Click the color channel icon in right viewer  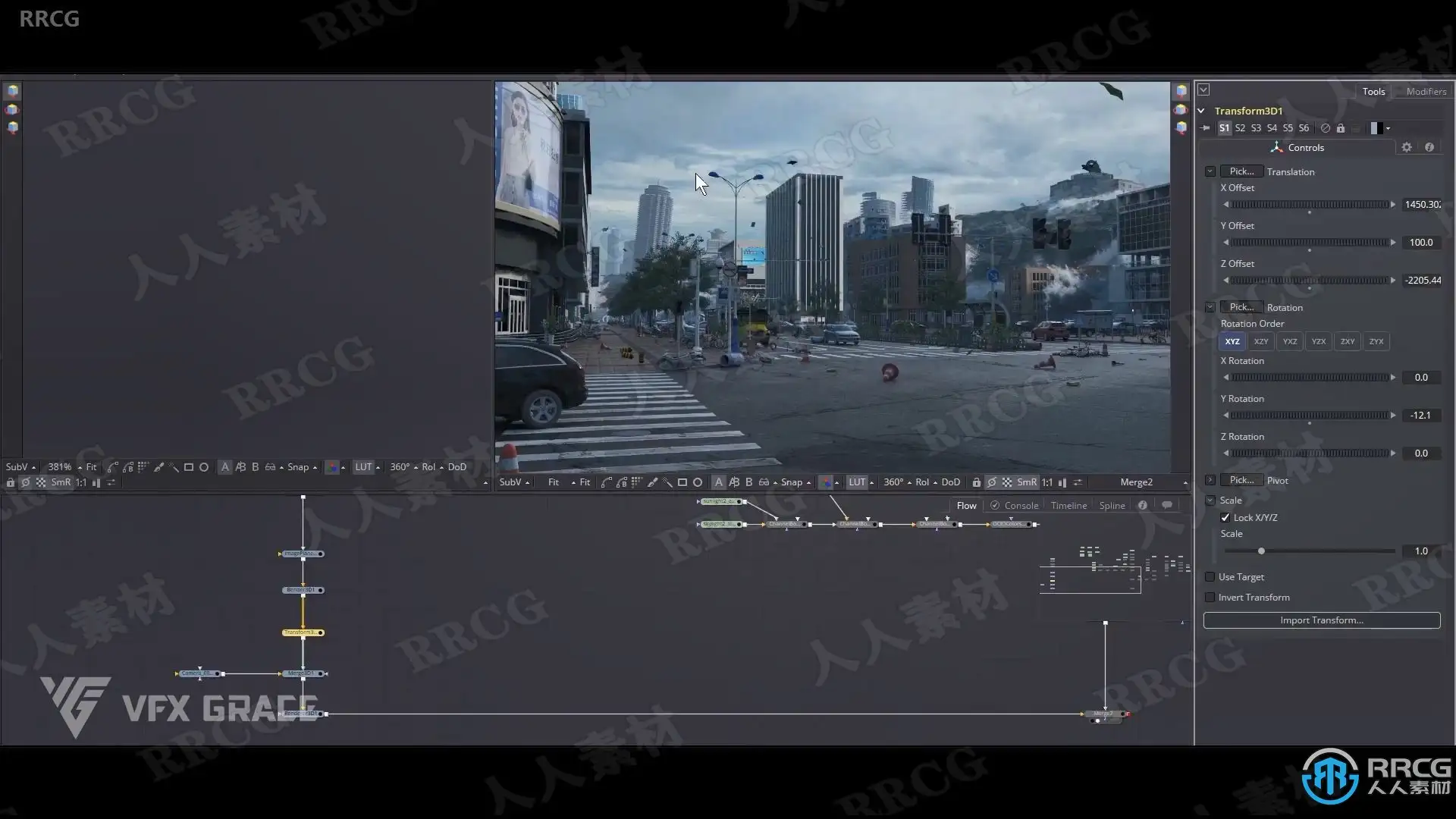[827, 482]
